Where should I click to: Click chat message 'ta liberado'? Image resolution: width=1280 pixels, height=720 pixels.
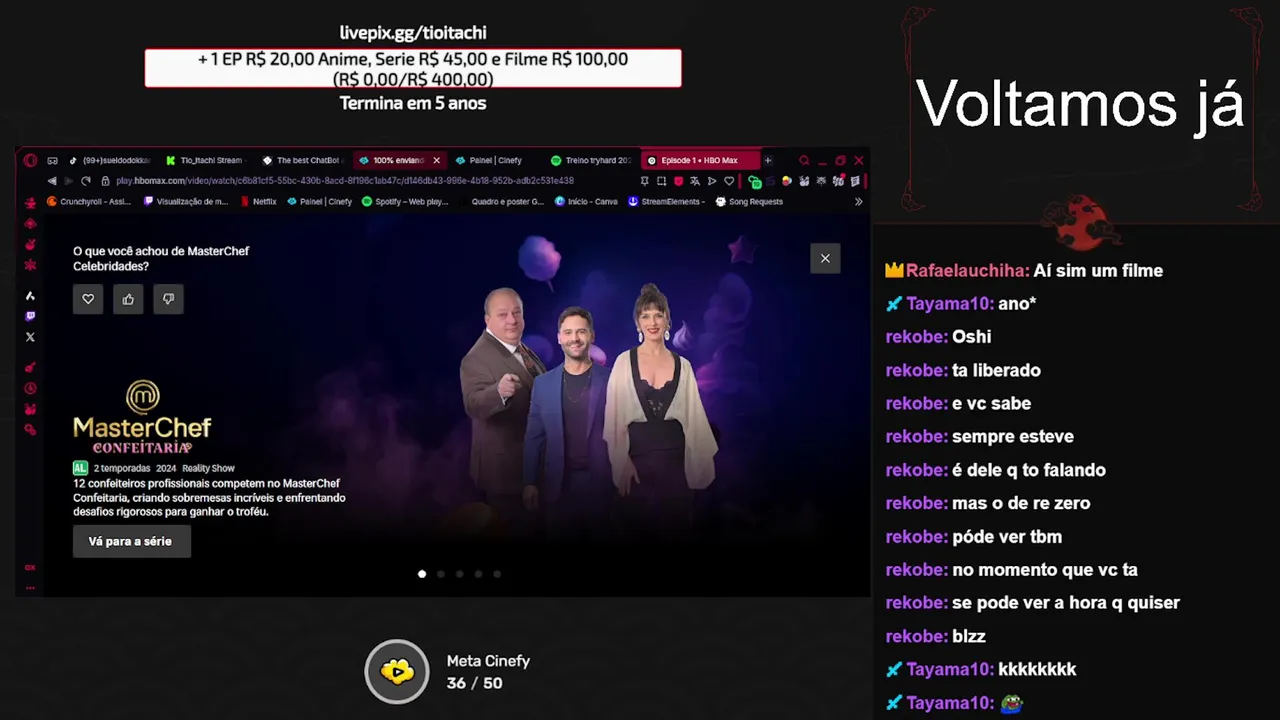click(996, 370)
